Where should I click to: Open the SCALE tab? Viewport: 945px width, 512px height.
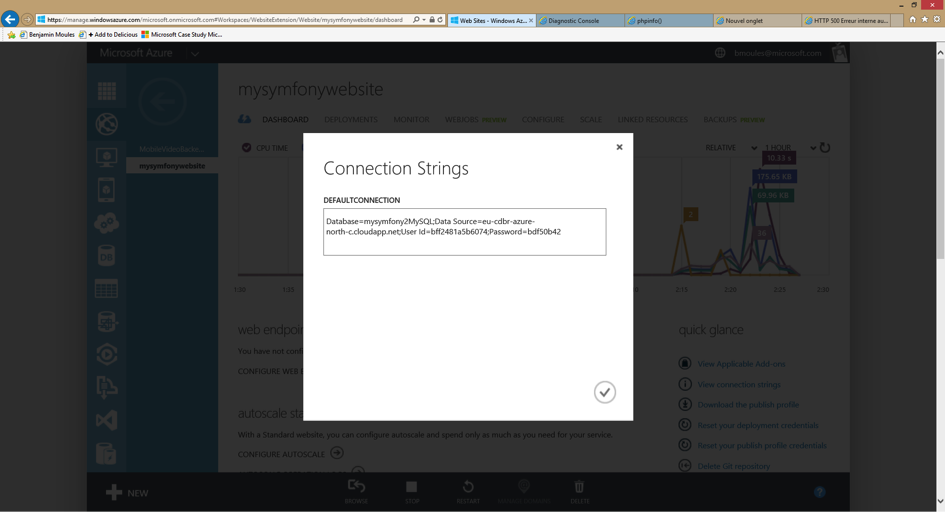(591, 119)
